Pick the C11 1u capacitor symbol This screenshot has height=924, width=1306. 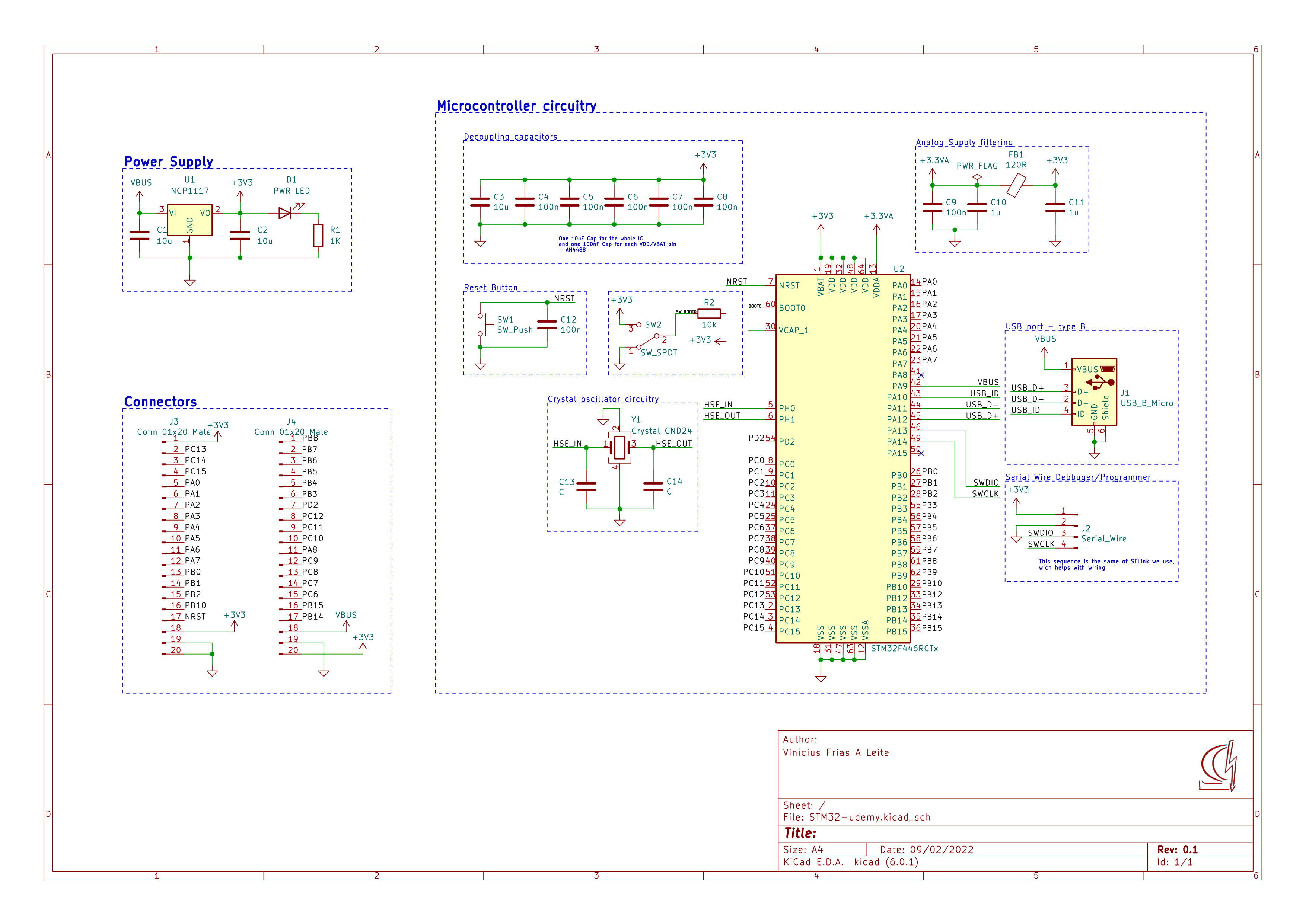coord(1055,208)
